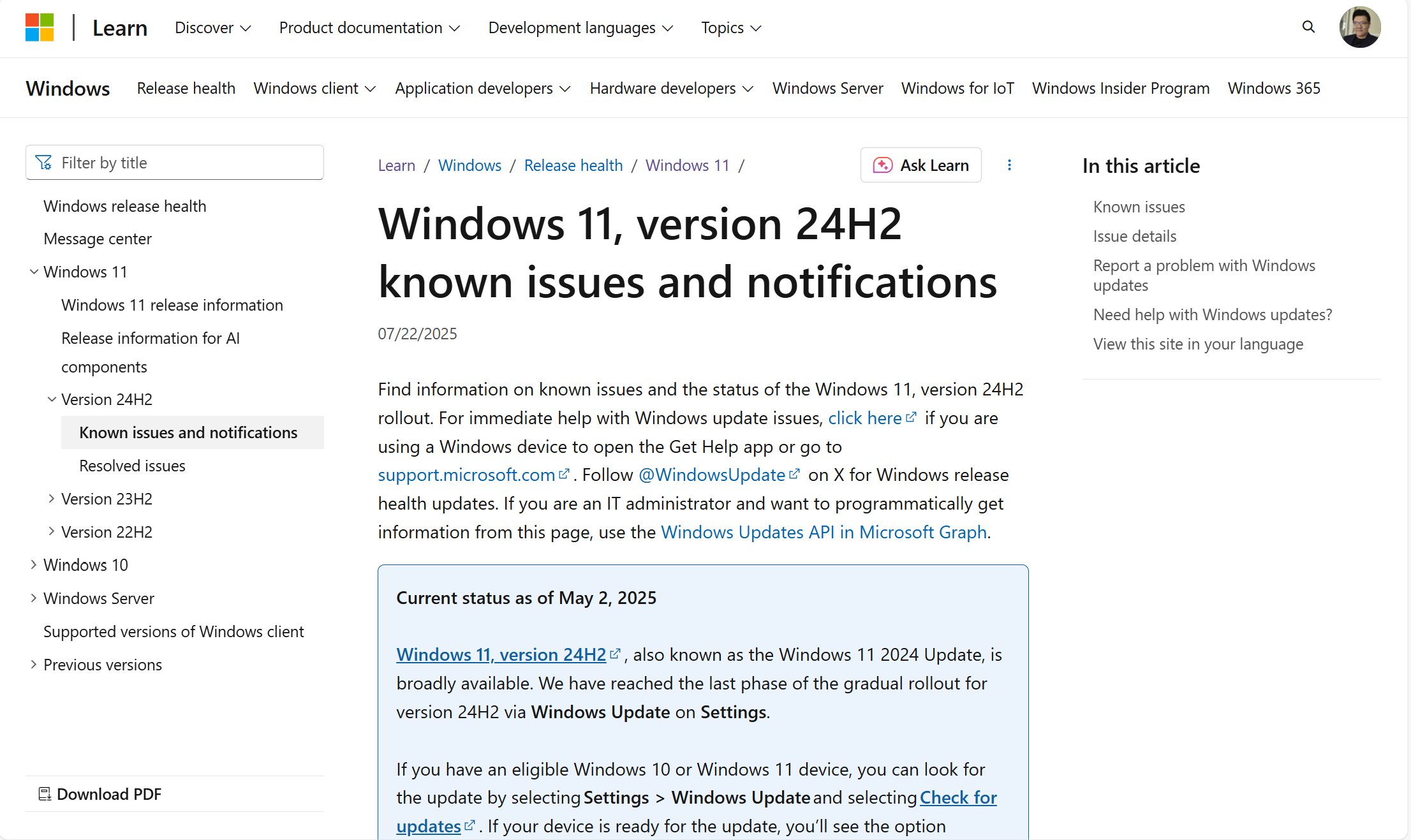The image size is (1411, 840).
Task: Open the 'click here' help link
Action: 872,418
